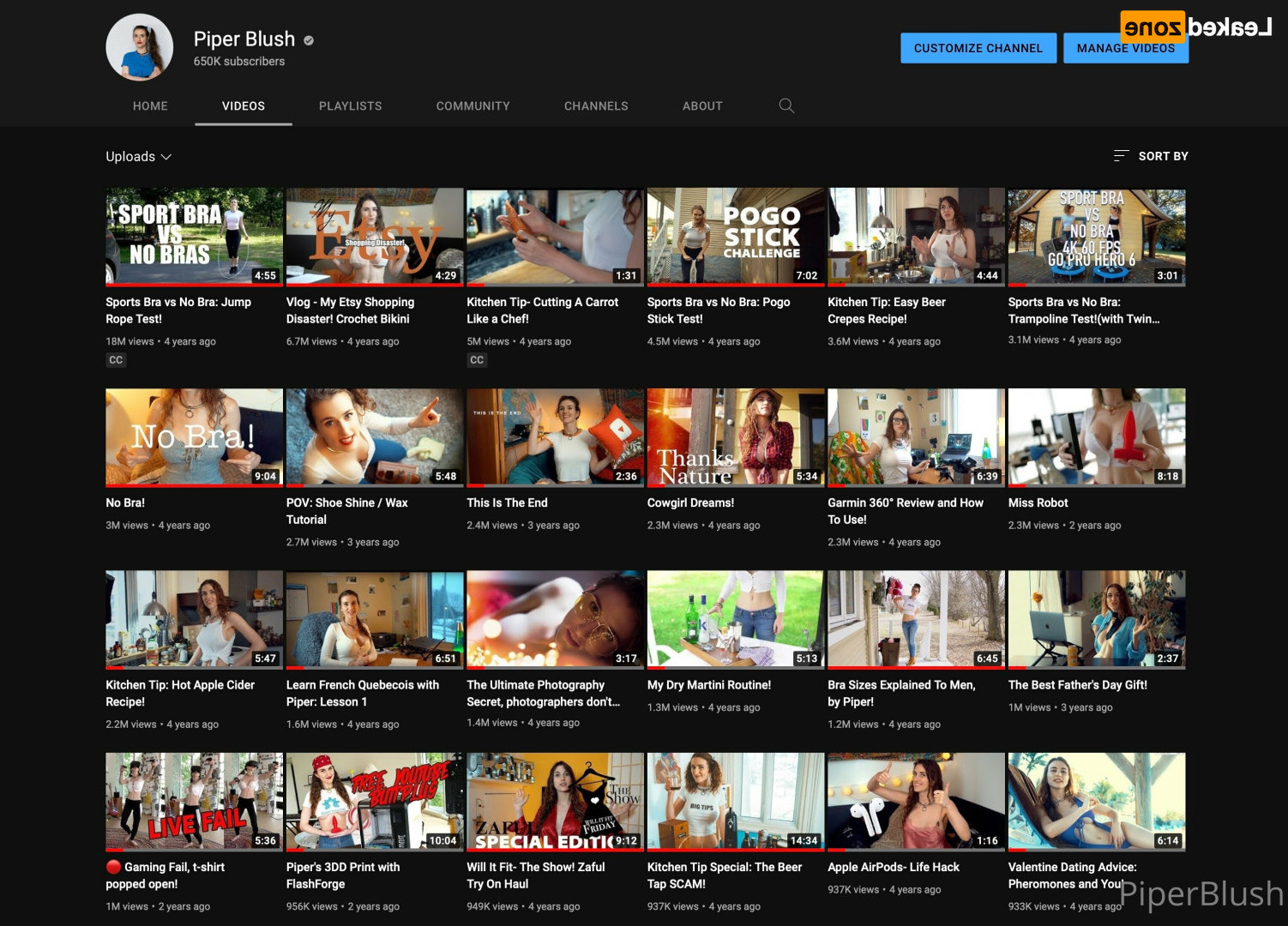Click the Trampoline Test video thumbnail

1097,237
